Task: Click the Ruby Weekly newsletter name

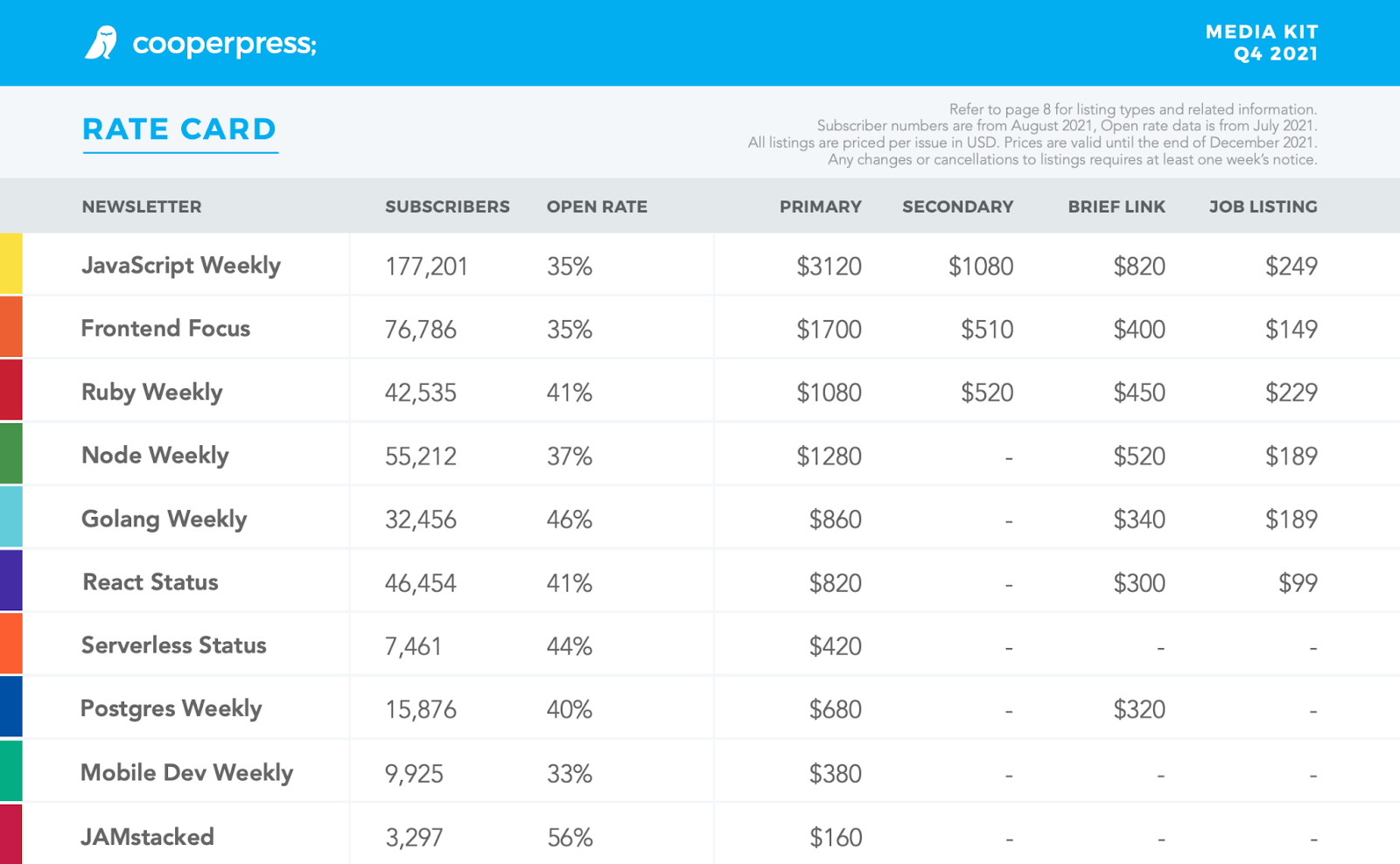Action: pos(152,392)
